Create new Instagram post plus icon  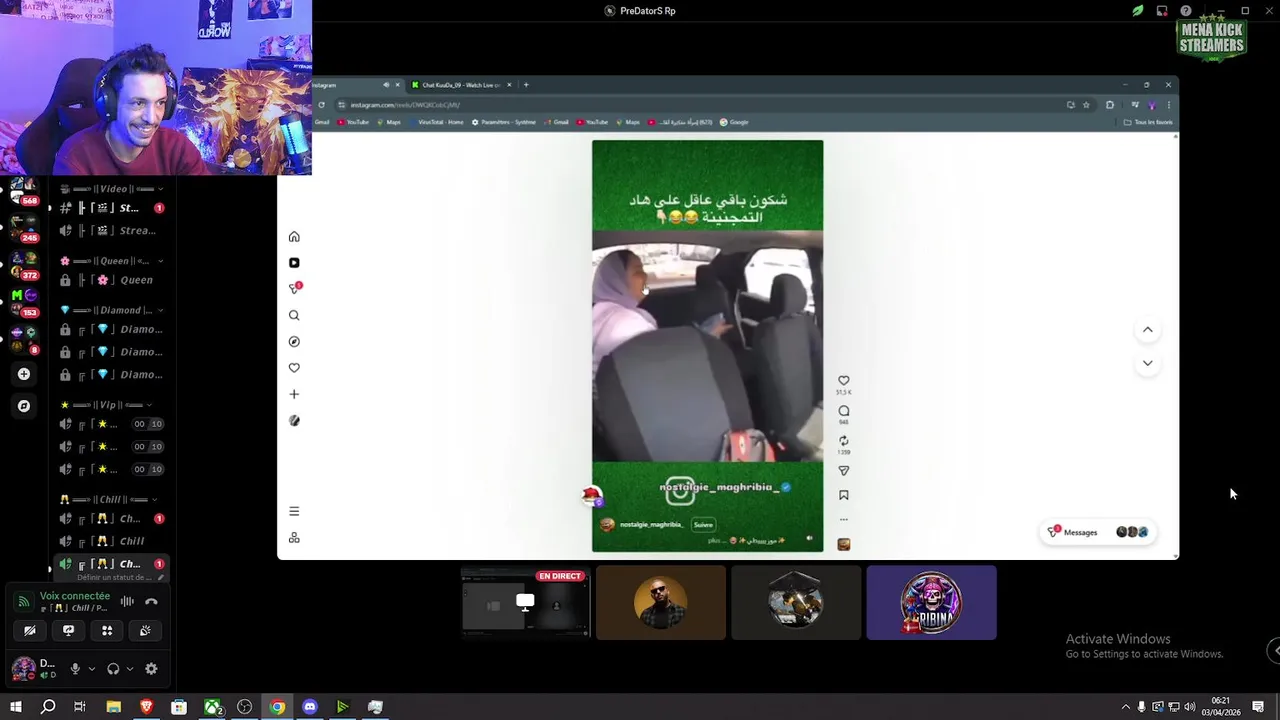tap(294, 394)
